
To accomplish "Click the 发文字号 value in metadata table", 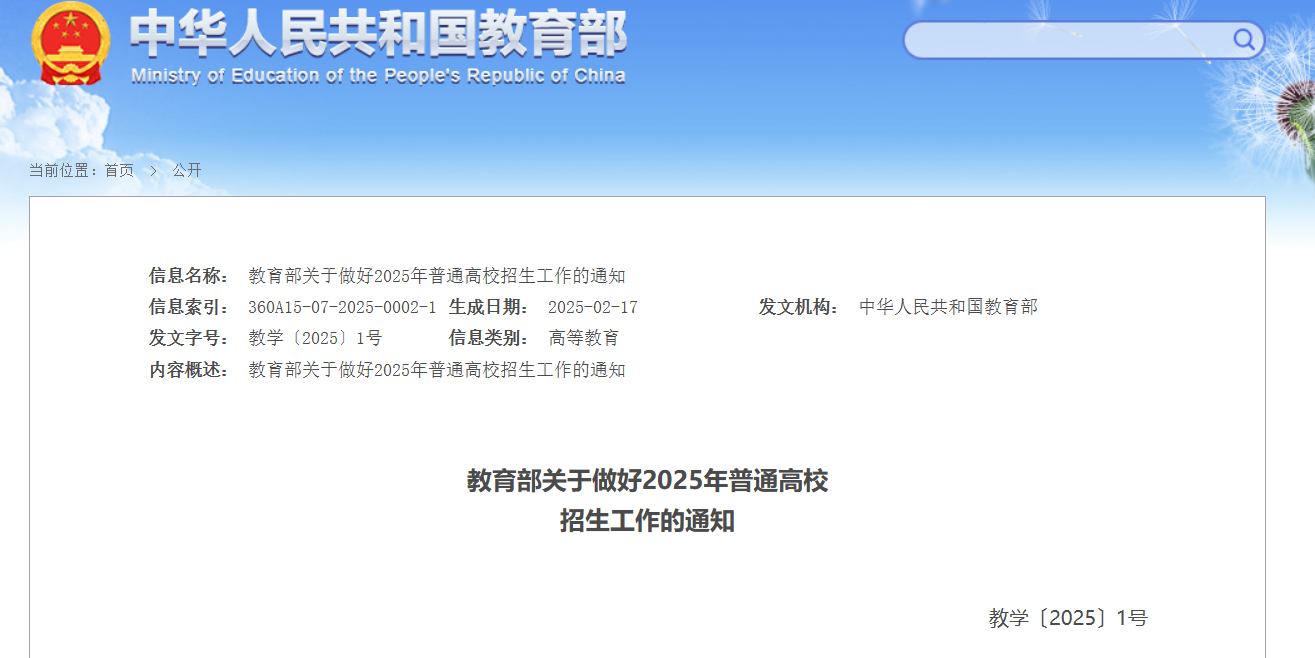I will (315, 338).
